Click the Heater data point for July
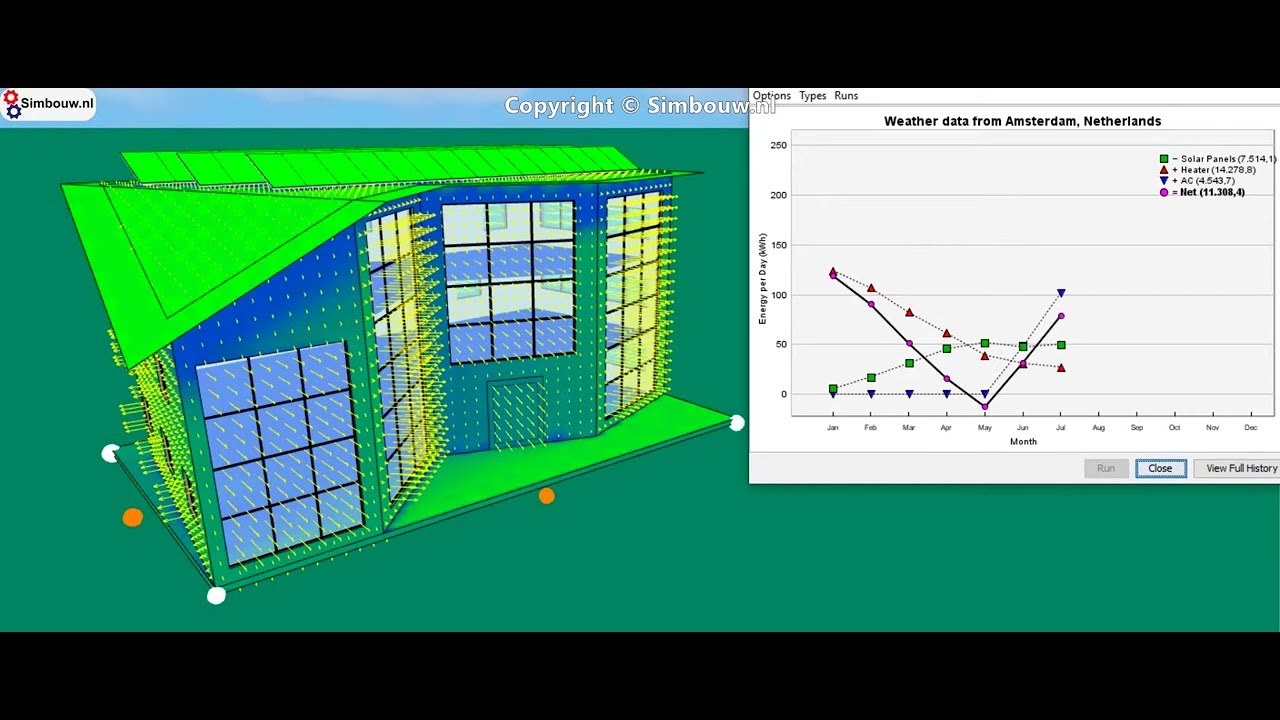Image resolution: width=1280 pixels, height=720 pixels. pyautogui.click(x=1061, y=367)
